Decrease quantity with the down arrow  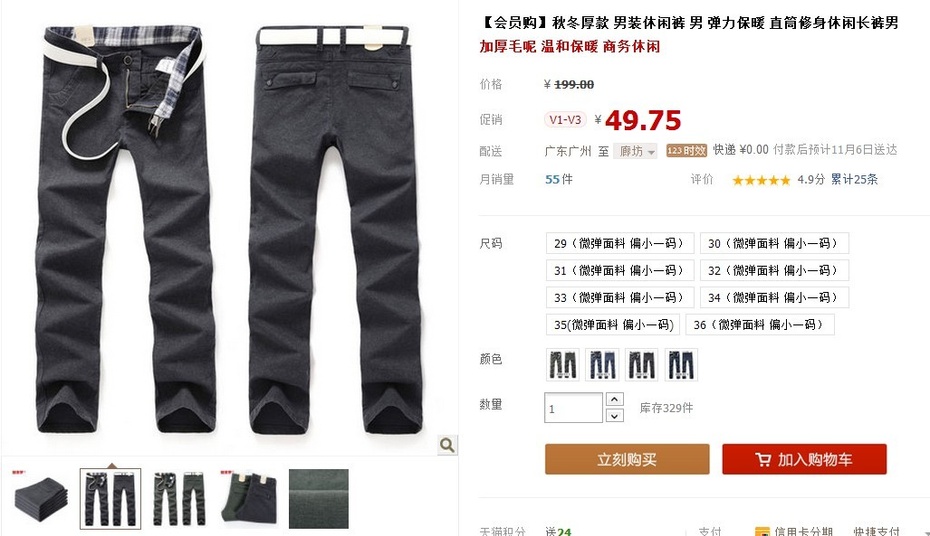(x=614, y=416)
